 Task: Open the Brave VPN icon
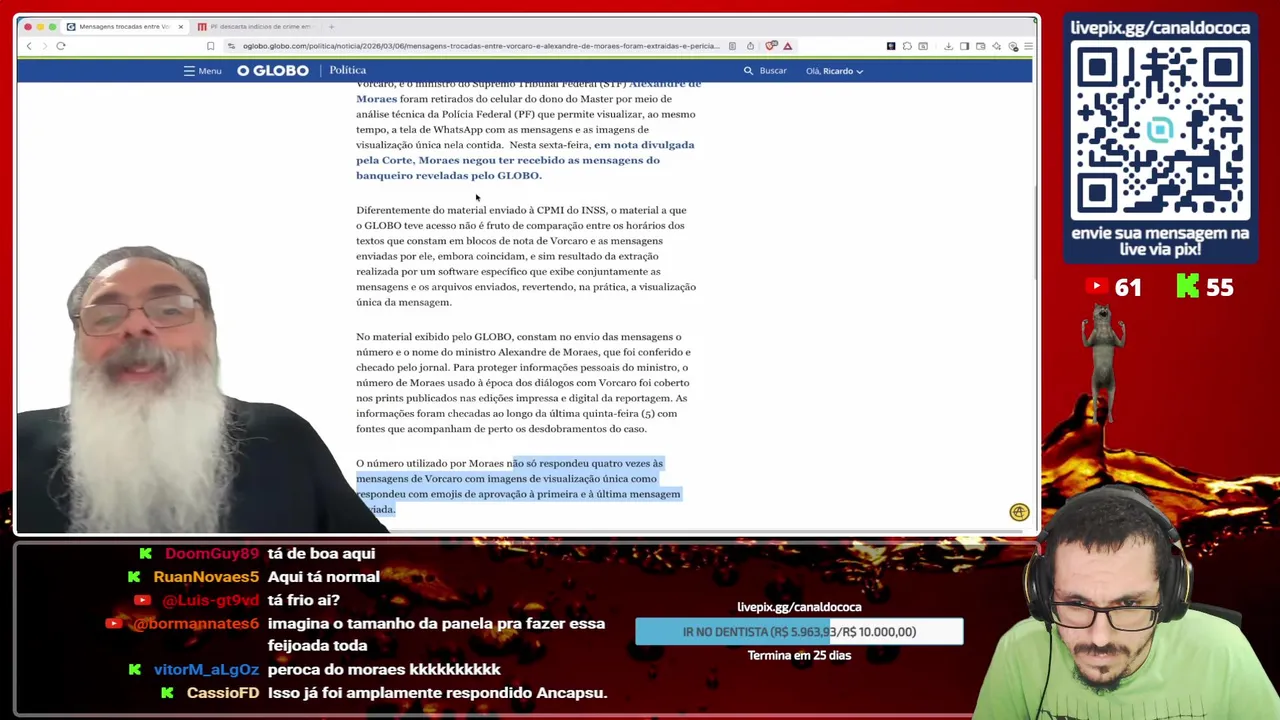1013,46
